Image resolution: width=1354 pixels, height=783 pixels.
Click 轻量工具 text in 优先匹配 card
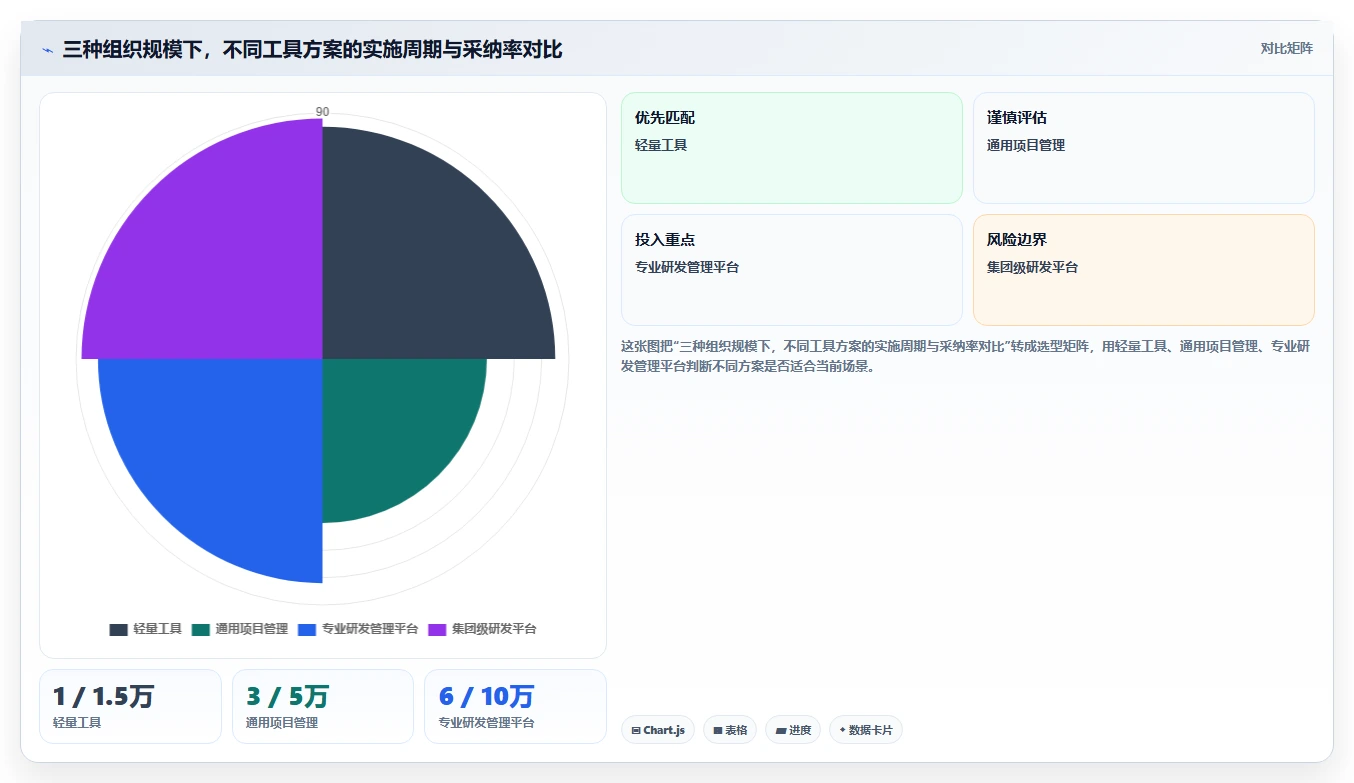pyautogui.click(x=661, y=145)
